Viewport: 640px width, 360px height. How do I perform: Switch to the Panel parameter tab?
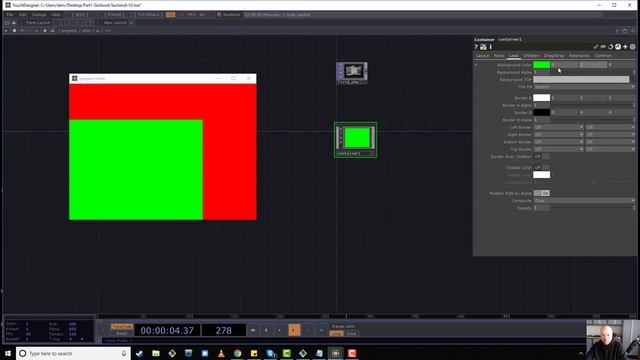[499, 56]
